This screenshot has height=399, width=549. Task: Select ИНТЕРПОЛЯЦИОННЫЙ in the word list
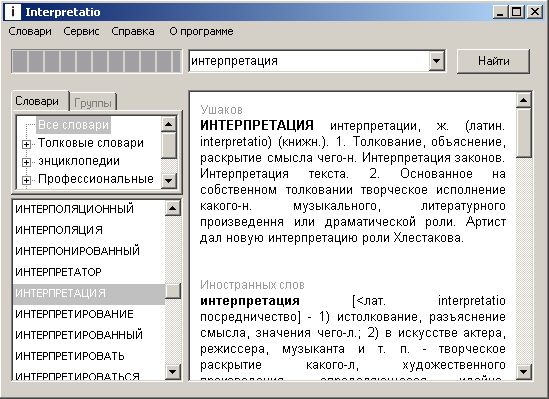[89, 209]
